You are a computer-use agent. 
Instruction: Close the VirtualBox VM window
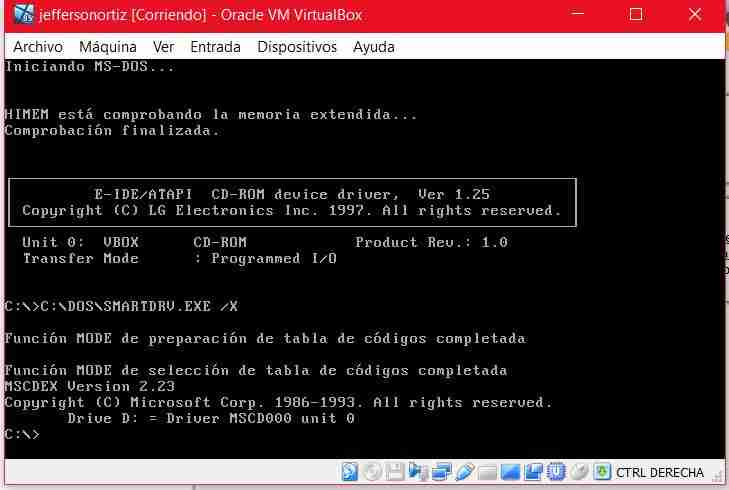(695, 14)
